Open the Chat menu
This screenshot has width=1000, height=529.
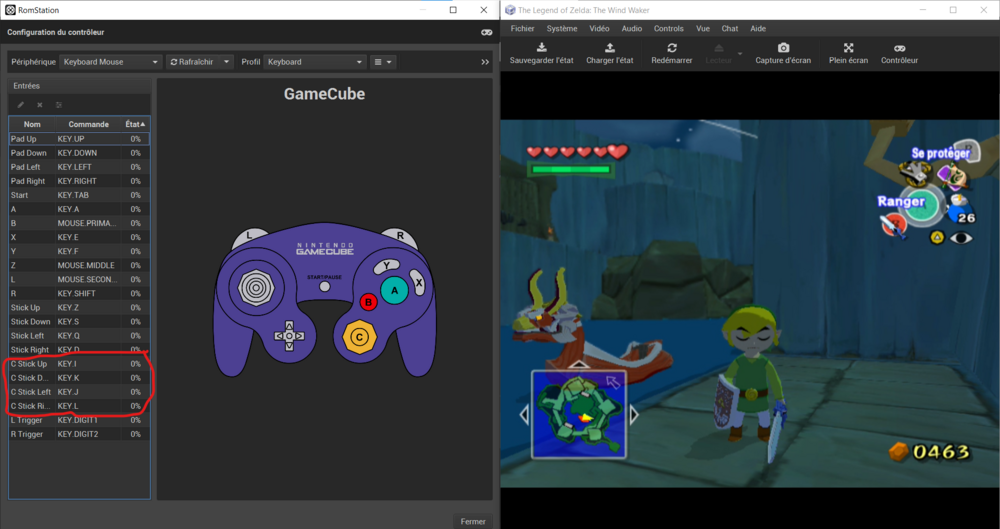730,29
